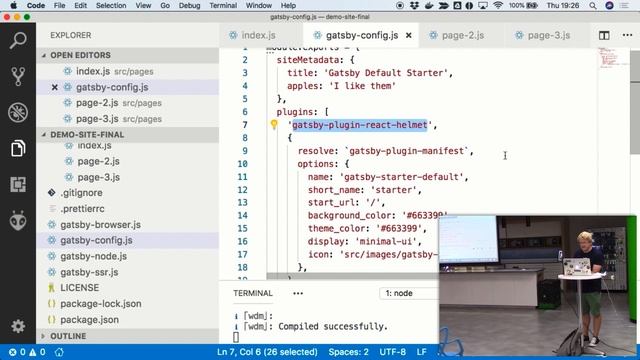Open the Debug menu
Screen dimensions: 640x360
189,5
